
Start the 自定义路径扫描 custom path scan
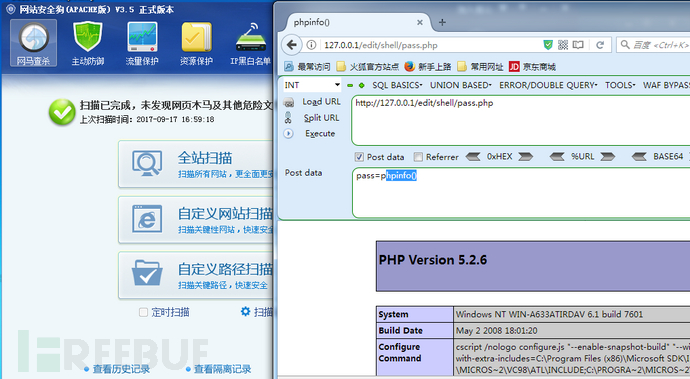(196, 275)
